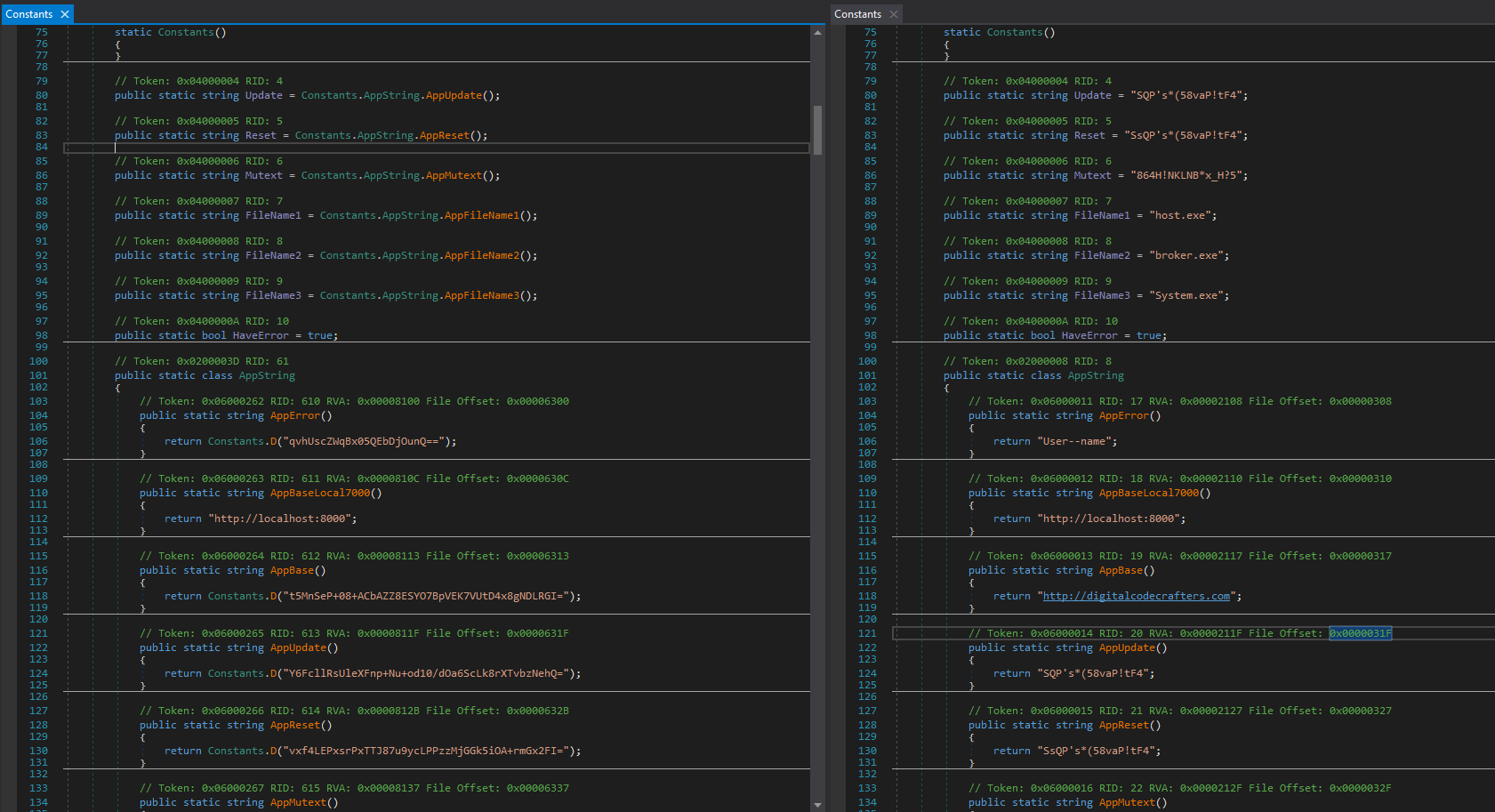The image size is (1495, 812).
Task: Click File Offset 0x00006300 in left pane
Action: click(x=537, y=401)
